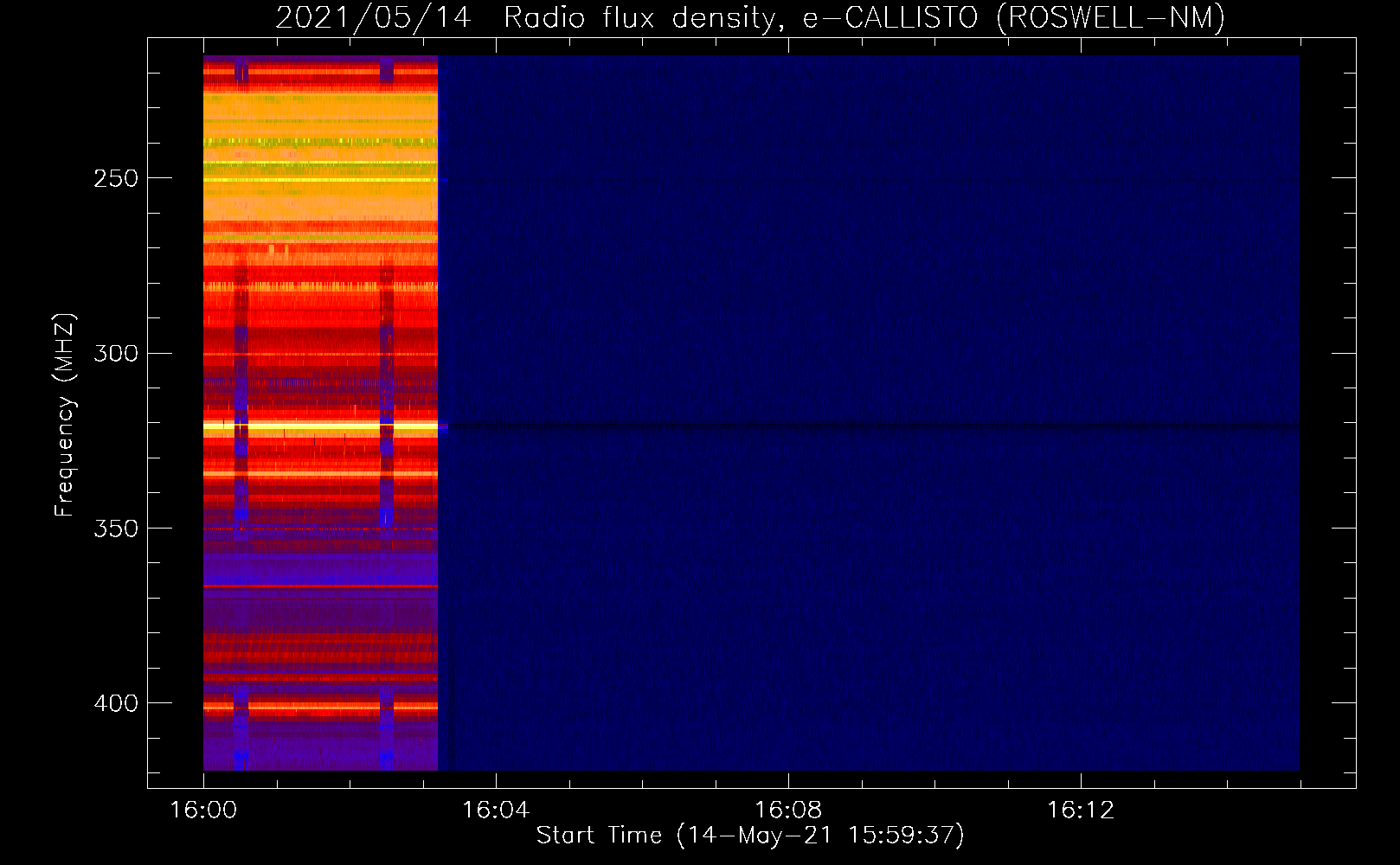Click the 16:12 time tick label

(x=1081, y=811)
